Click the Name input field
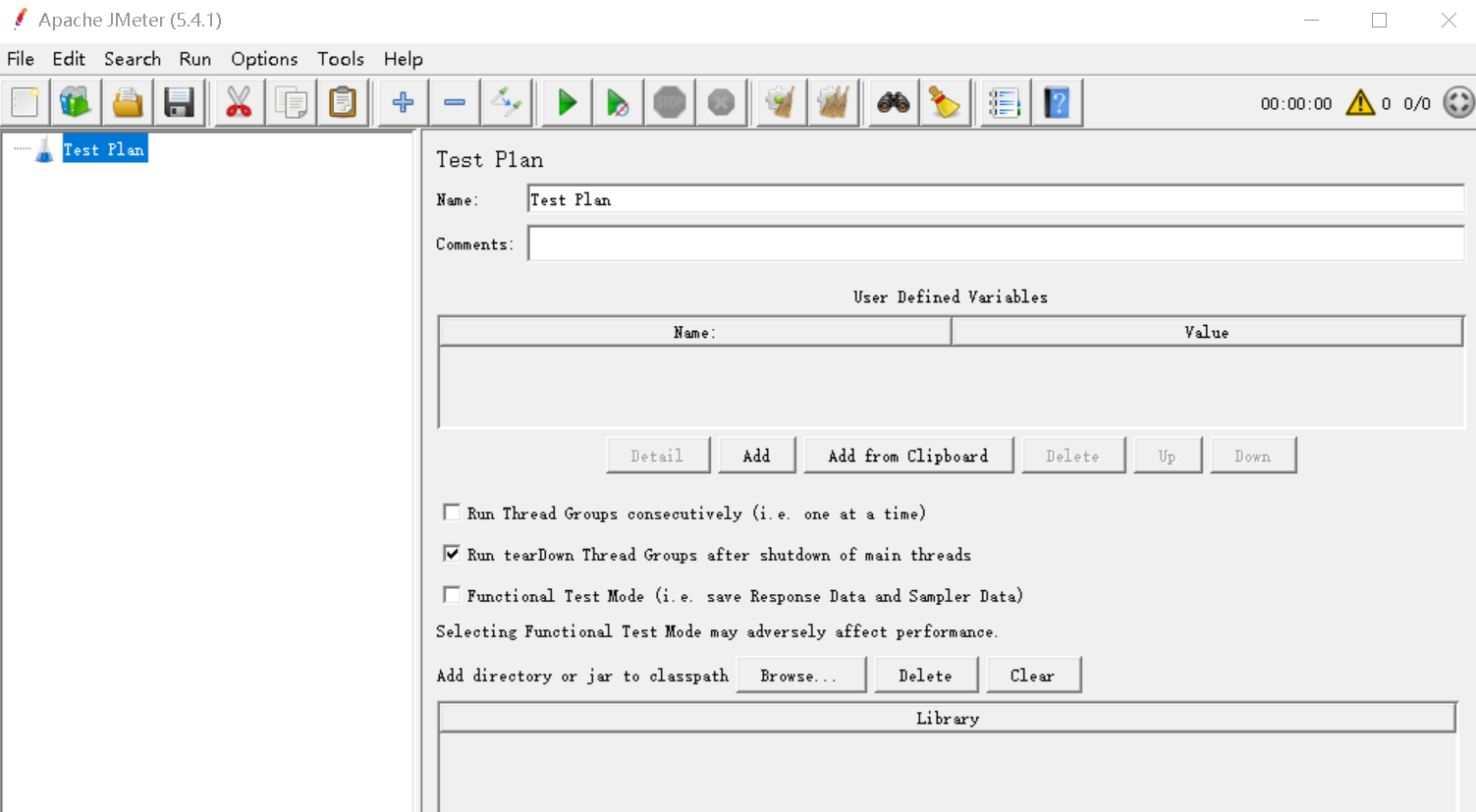 tap(996, 199)
